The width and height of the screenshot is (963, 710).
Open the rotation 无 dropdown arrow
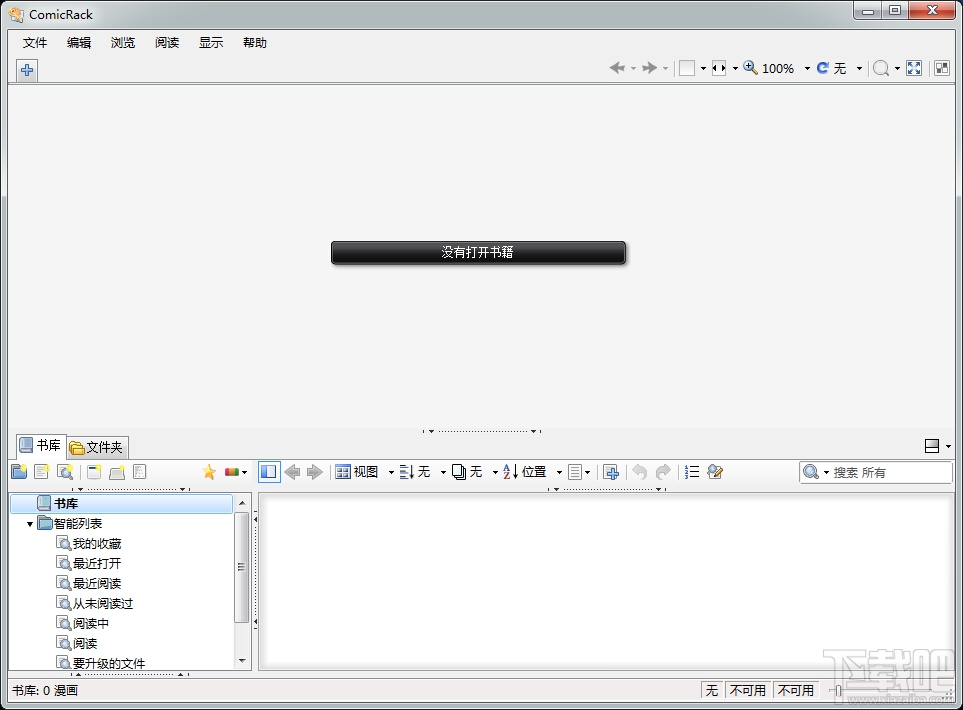tap(859, 69)
